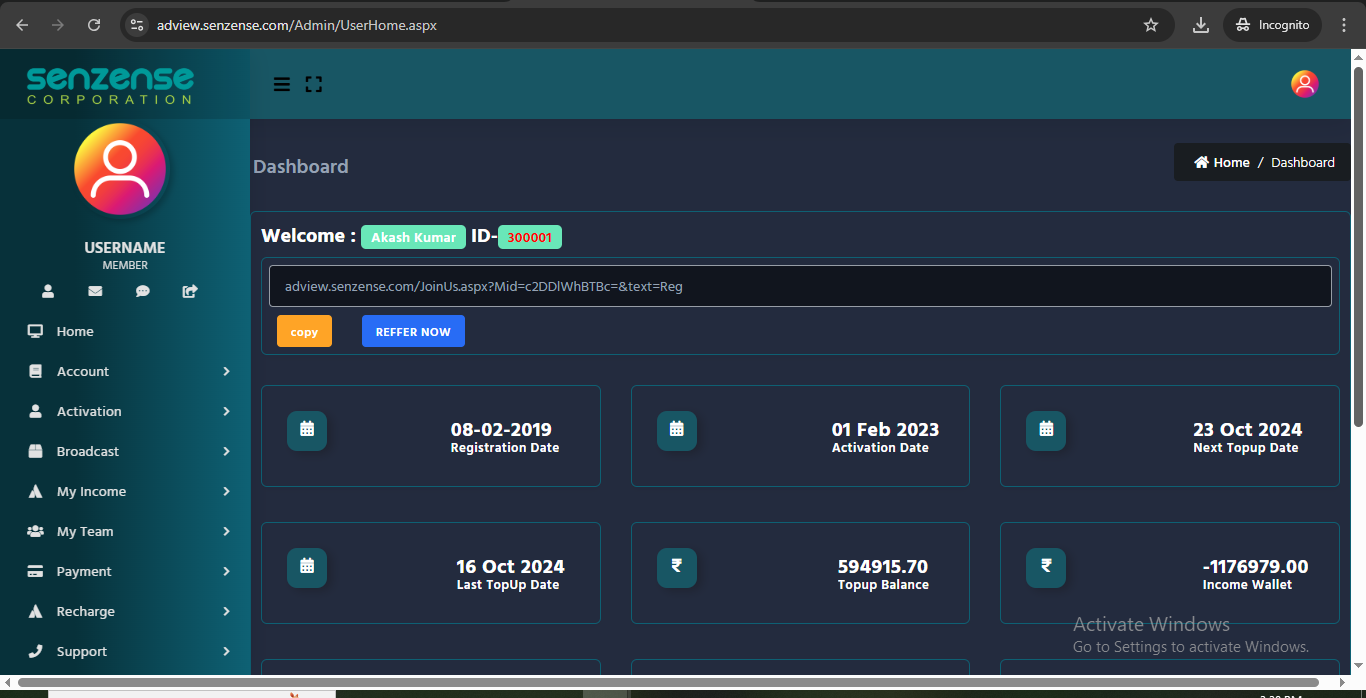Screen dimensions: 1366x698
Task: Expand the Activation chevron arrow
Action: coord(226,411)
